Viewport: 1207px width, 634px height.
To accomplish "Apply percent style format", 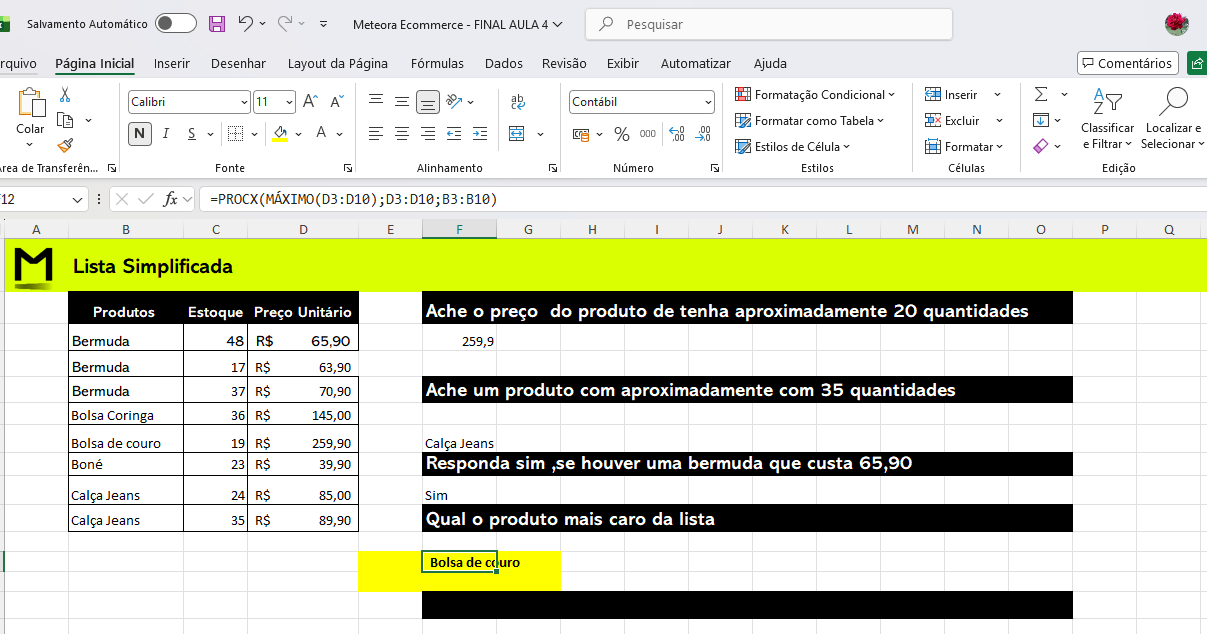I will tap(622, 134).
